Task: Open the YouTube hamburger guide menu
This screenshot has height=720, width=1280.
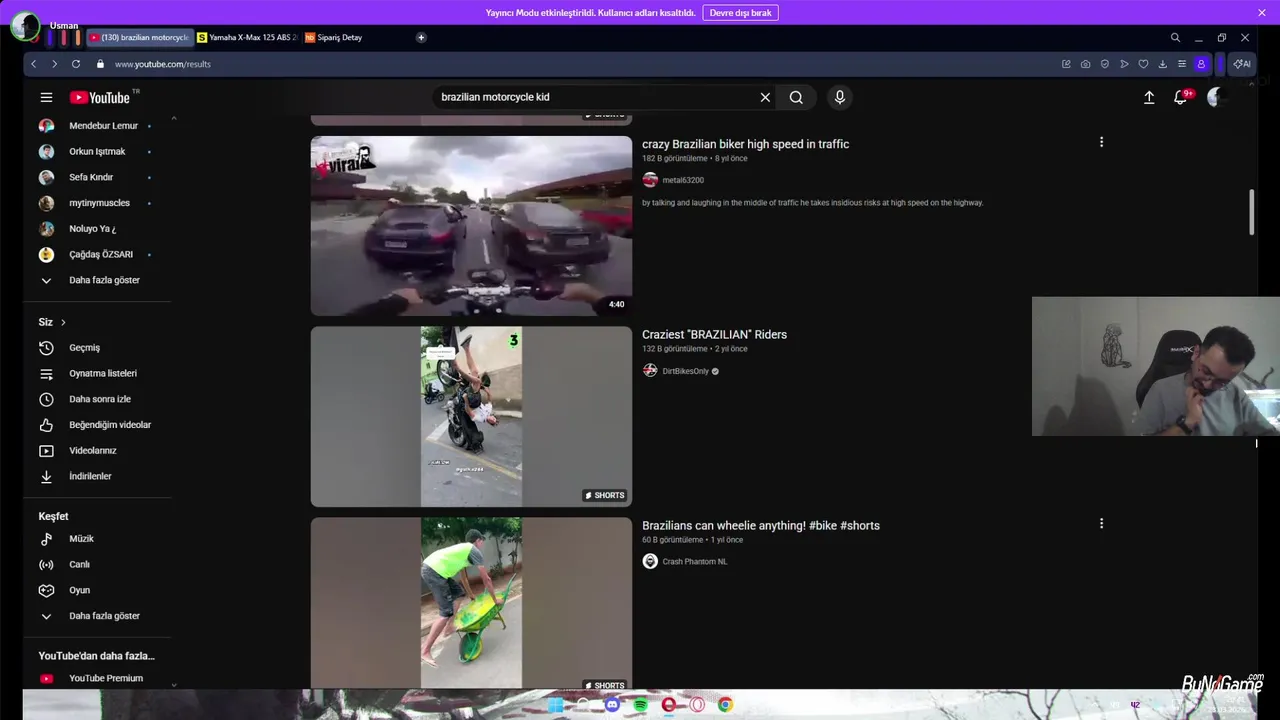Action: [x=46, y=97]
